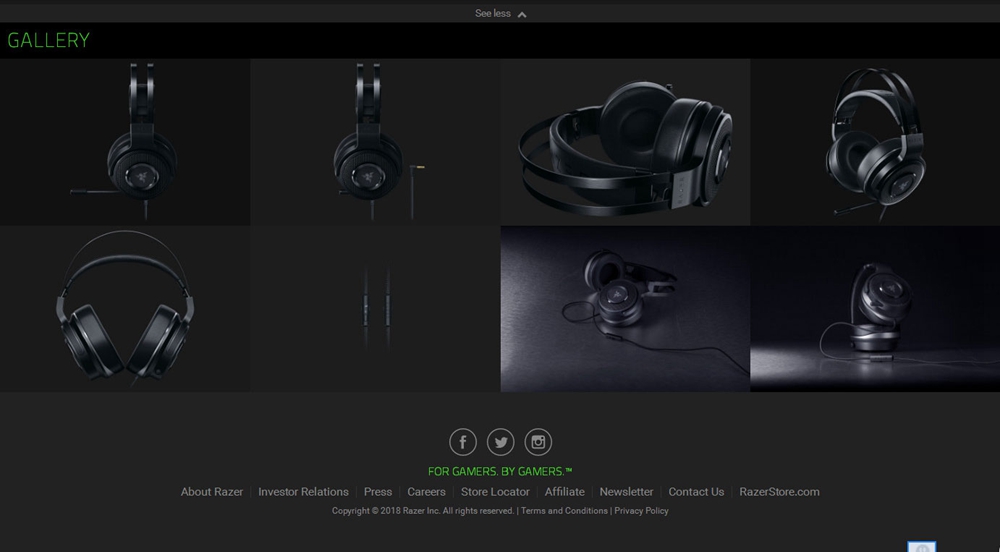
Task: Open the About Razer link
Action: point(212,492)
